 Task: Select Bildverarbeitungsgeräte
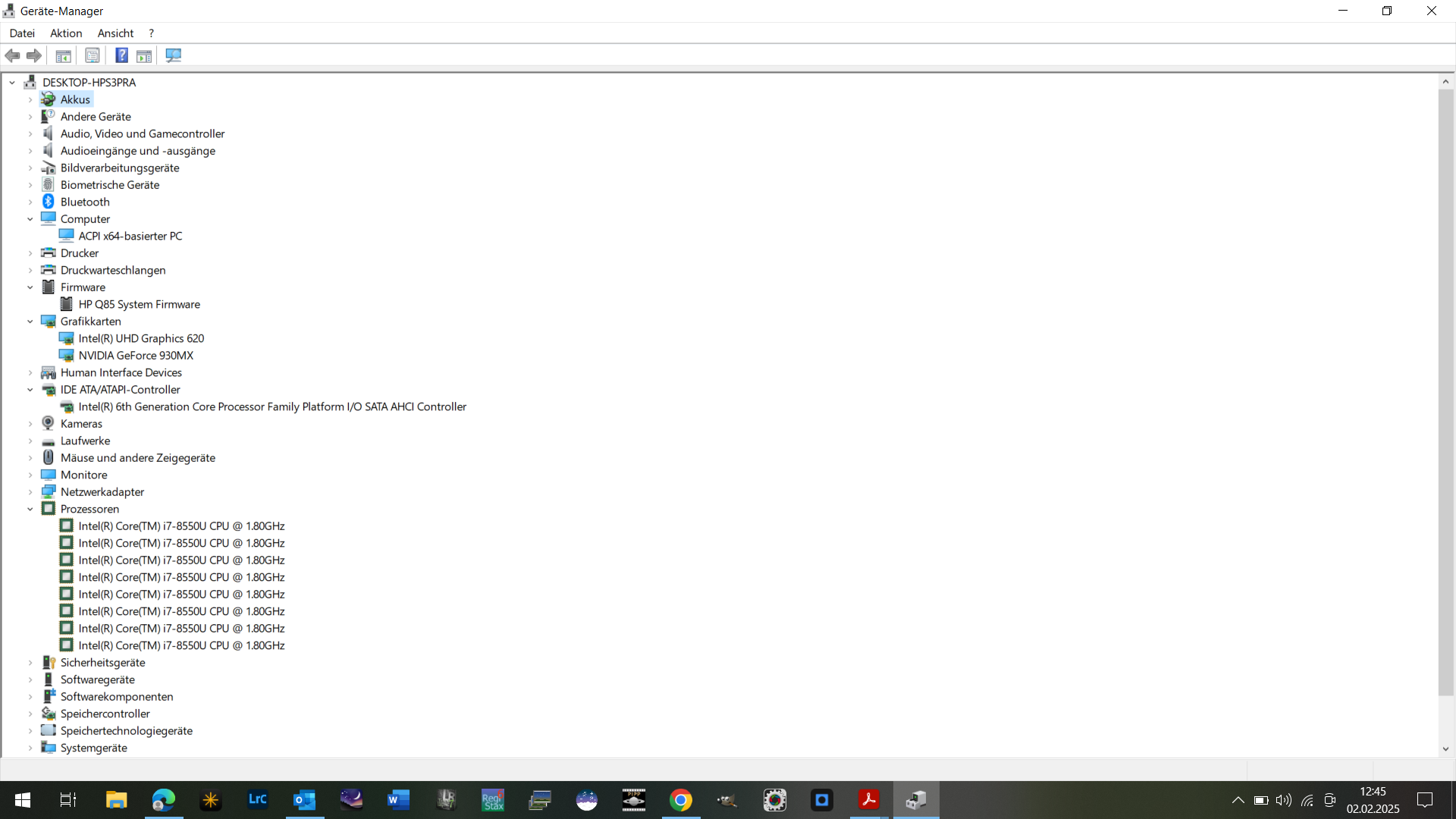pos(120,168)
